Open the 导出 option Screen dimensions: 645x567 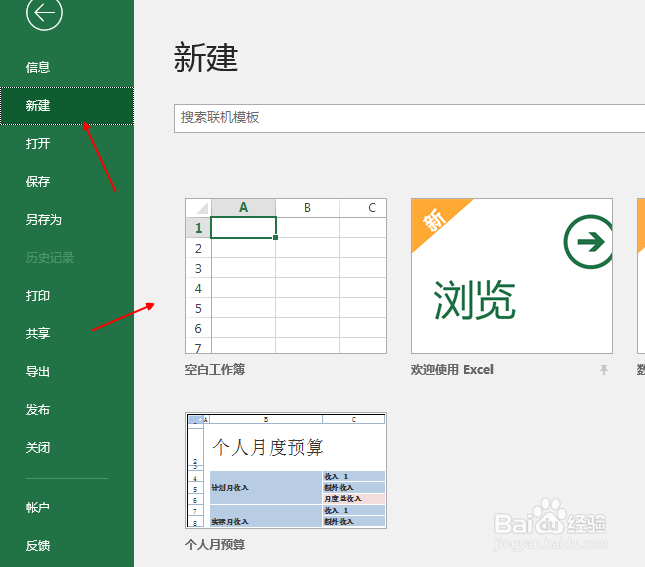point(38,372)
